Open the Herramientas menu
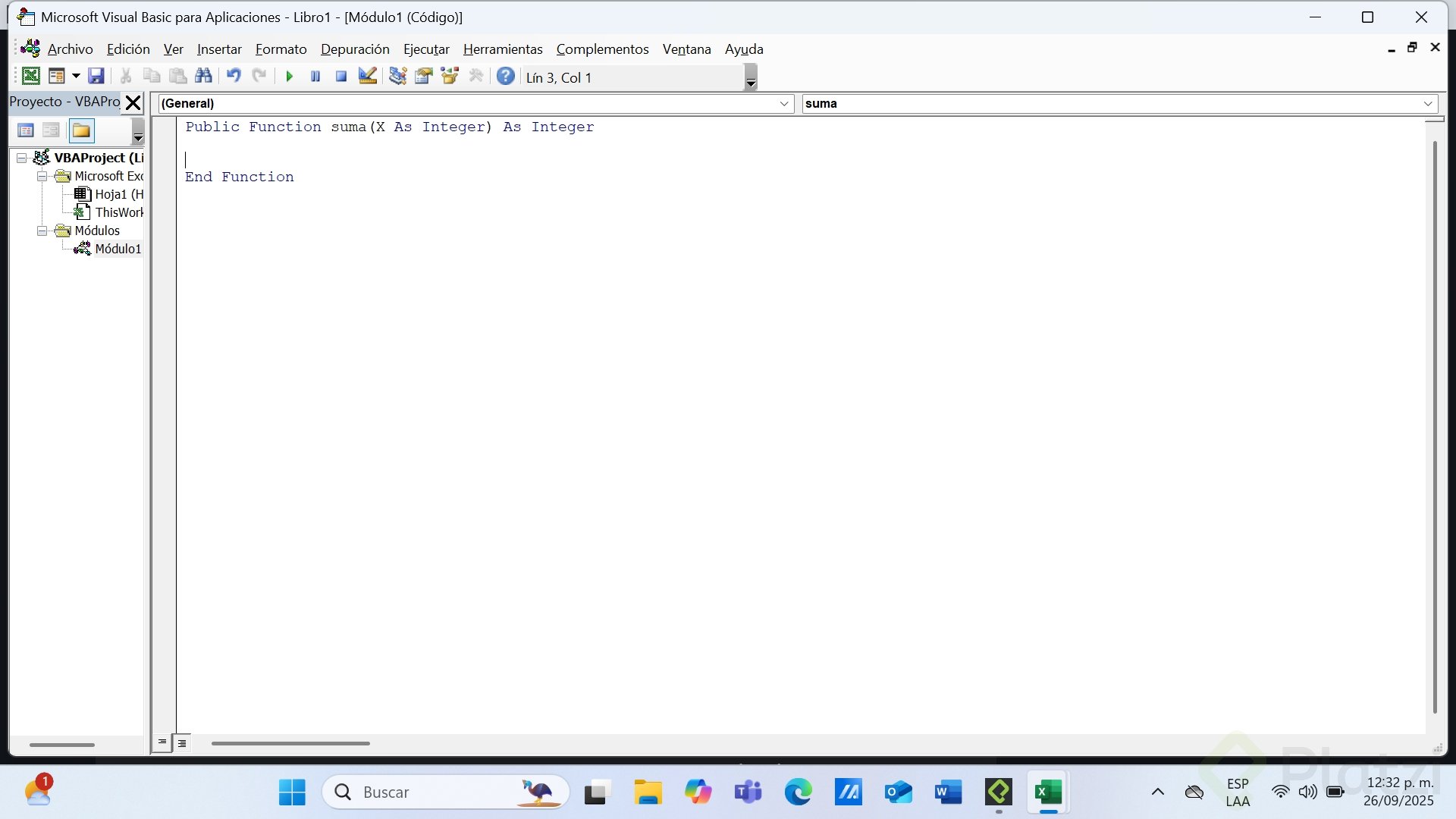Screen dimensions: 1456x819 point(503,49)
